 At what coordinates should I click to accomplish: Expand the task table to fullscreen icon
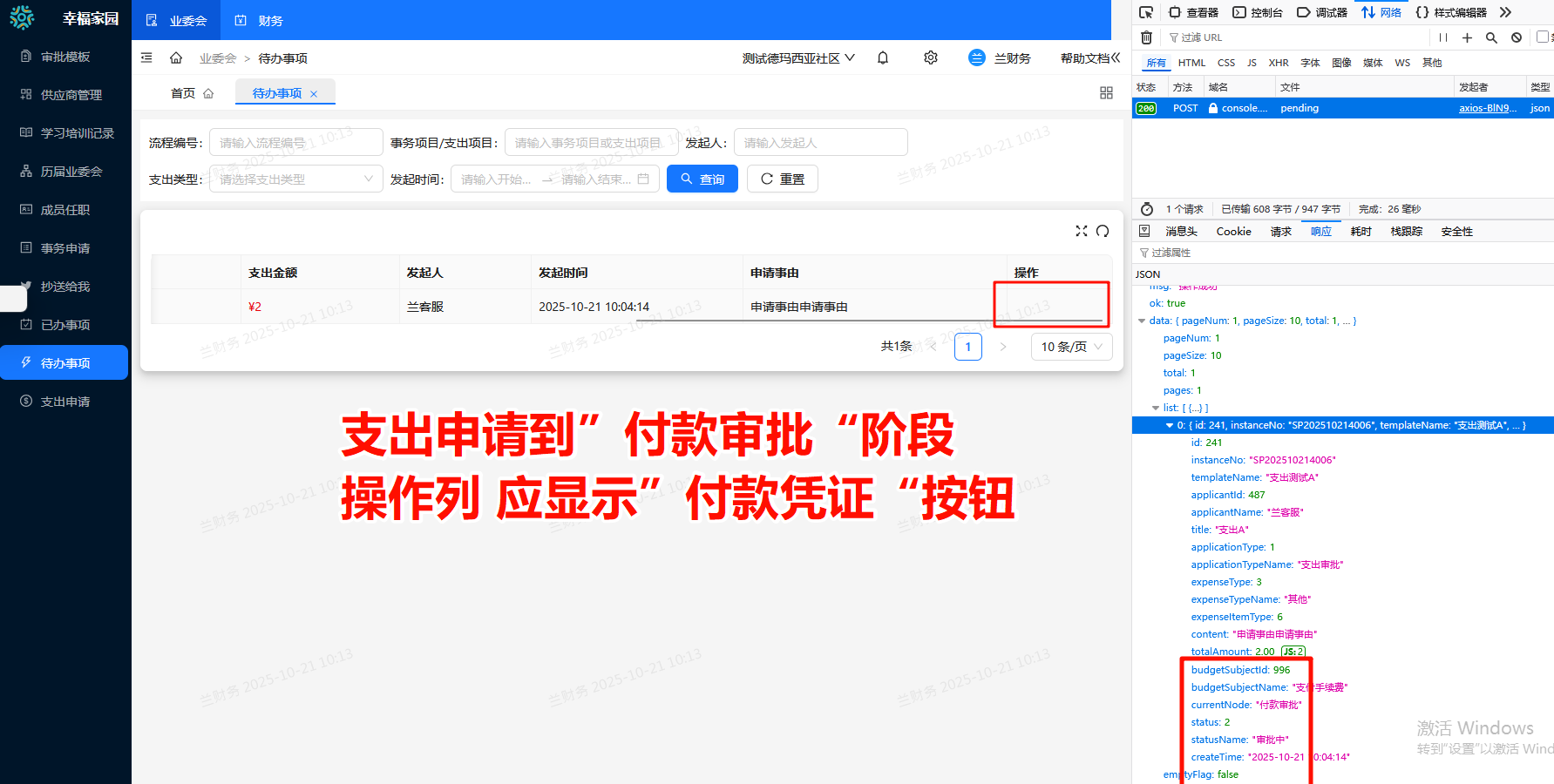[1082, 231]
